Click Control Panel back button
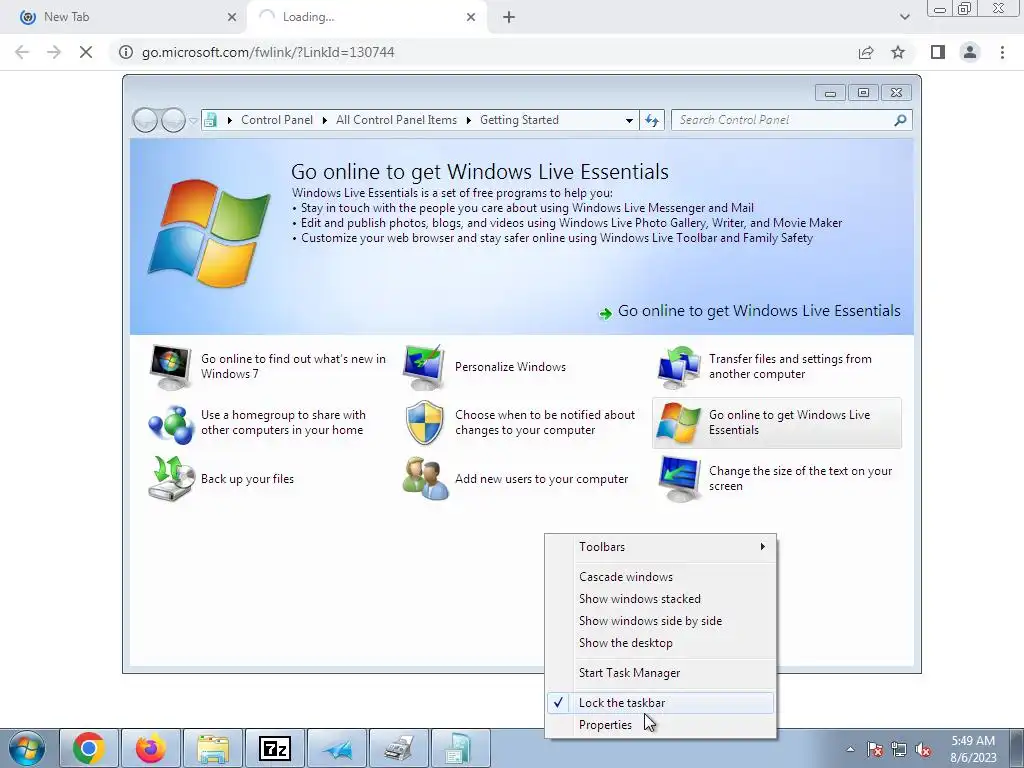 click(x=145, y=120)
